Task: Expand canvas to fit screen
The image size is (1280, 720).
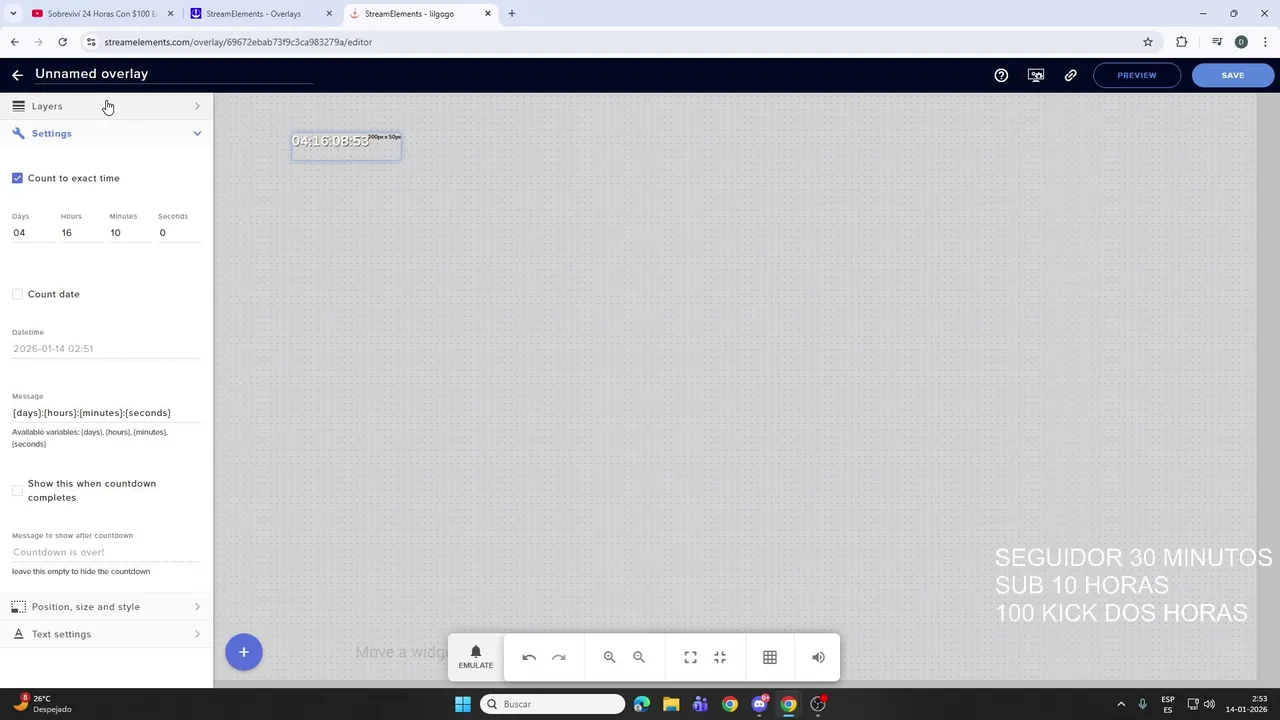Action: 690,657
